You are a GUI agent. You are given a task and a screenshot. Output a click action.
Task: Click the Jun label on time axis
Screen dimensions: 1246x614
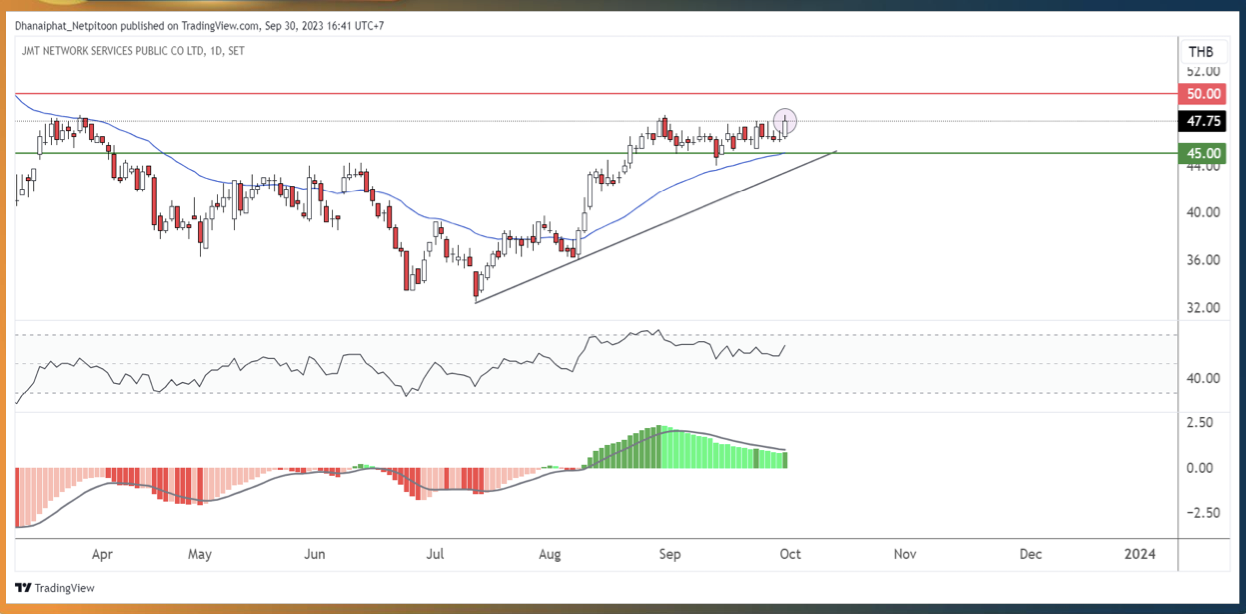pyautogui.click(x=315, y=554)
